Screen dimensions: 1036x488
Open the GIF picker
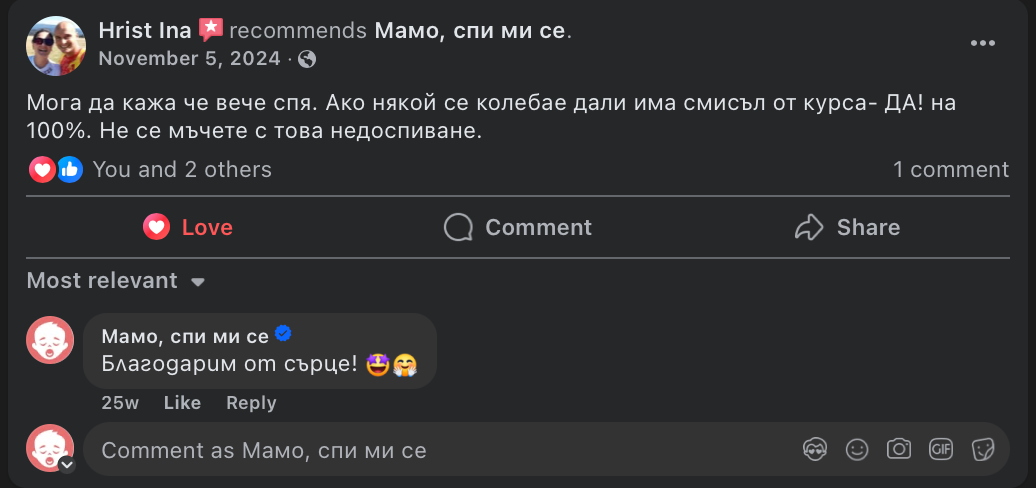941,449
